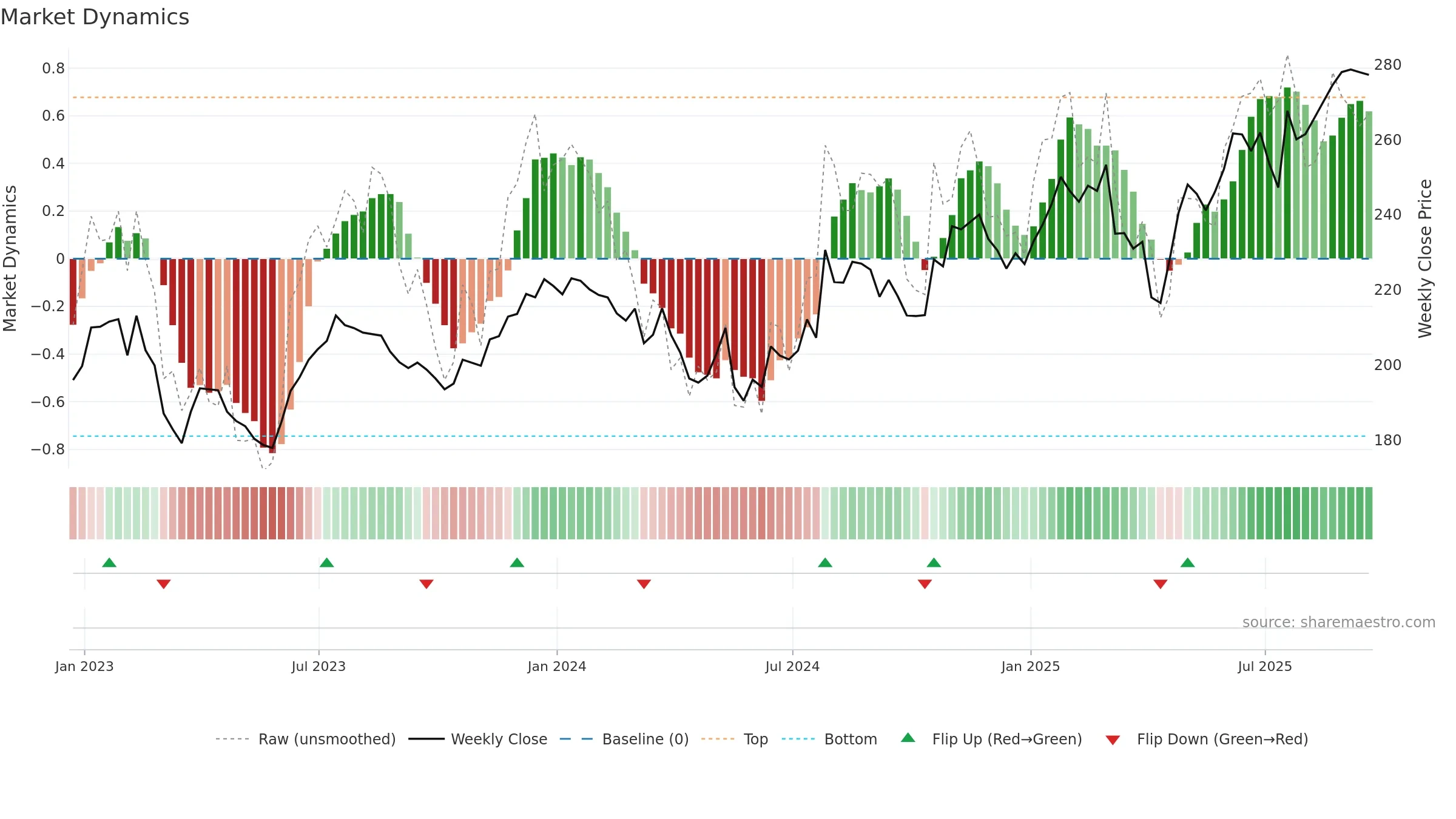The image size is (1456, 819).
Task: Toggle the Flip Down (Green→Red) legend entry
Action: point(1207,739)
